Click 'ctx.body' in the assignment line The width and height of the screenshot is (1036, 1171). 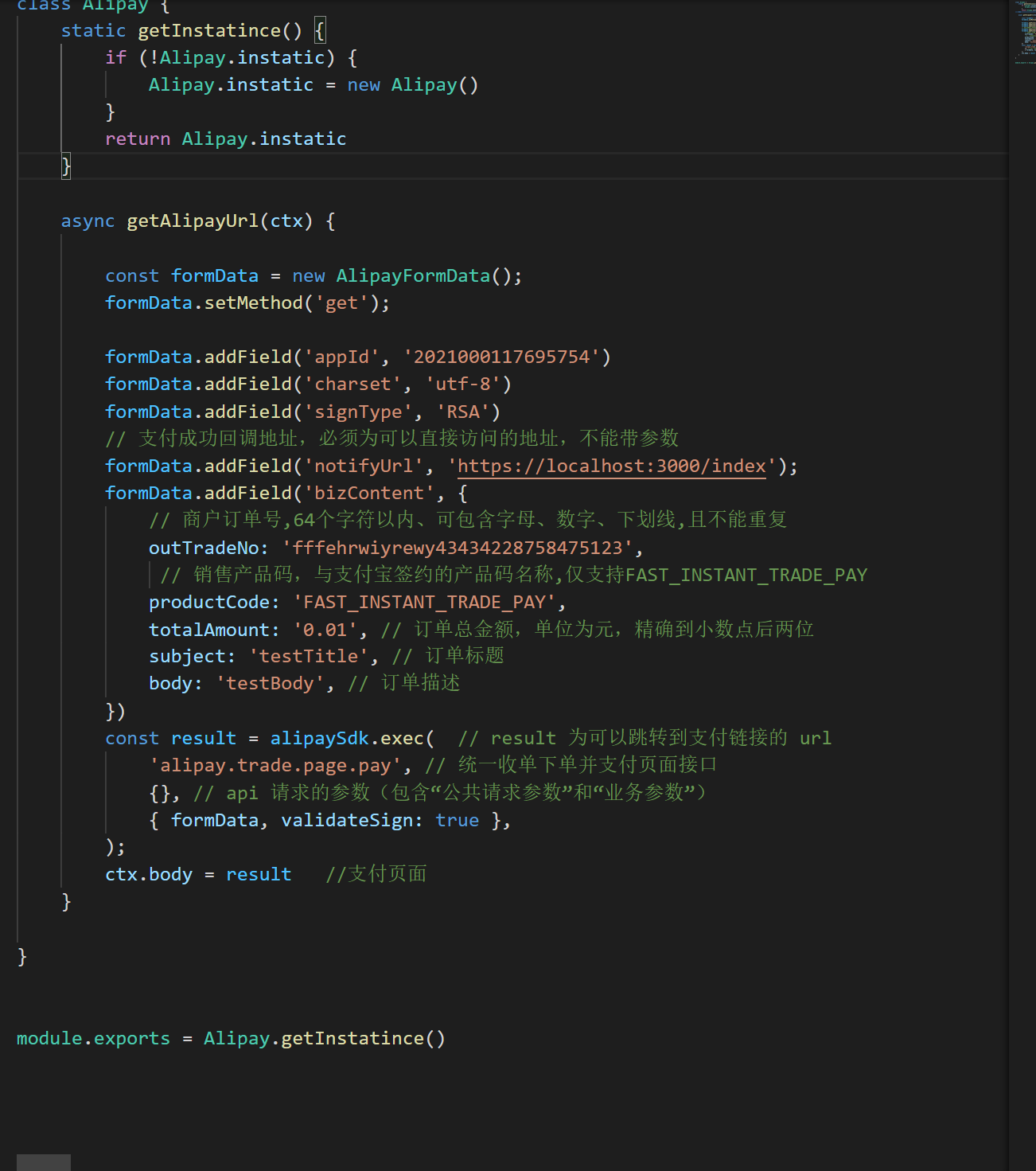tap(149, 874)
